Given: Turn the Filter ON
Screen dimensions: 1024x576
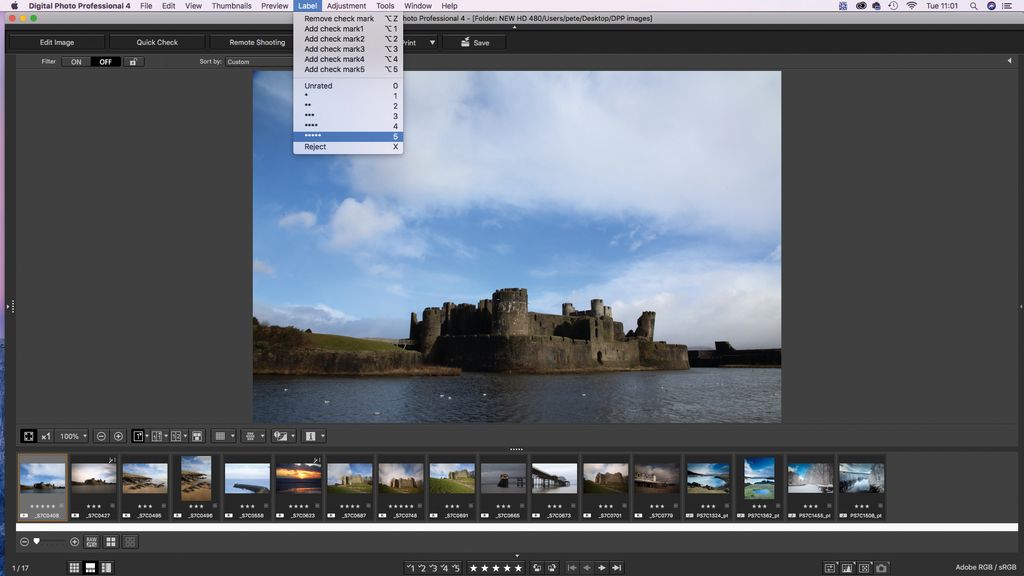Looking at the screenshot, I should (75, 61).
